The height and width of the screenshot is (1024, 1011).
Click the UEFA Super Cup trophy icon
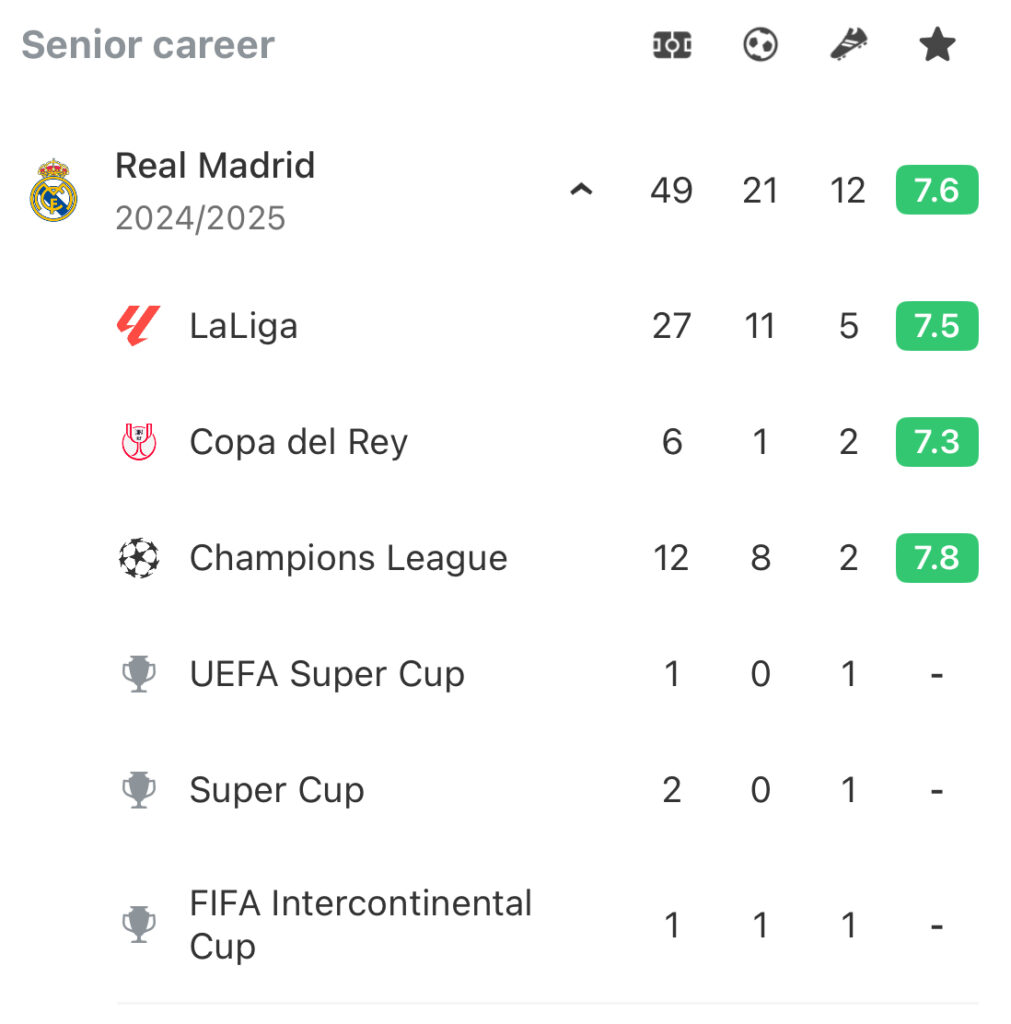click(x=138, y=674)
